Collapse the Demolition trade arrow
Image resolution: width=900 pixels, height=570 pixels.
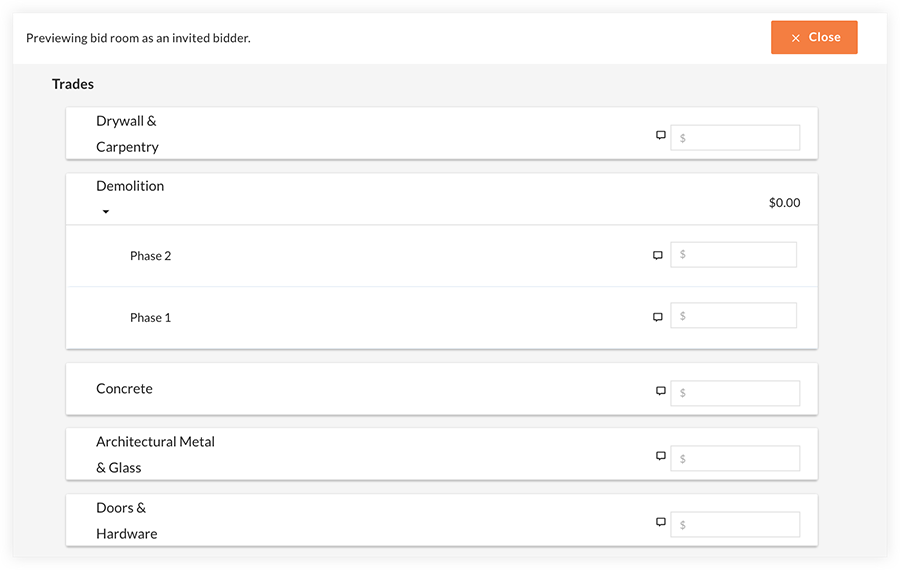106,212
